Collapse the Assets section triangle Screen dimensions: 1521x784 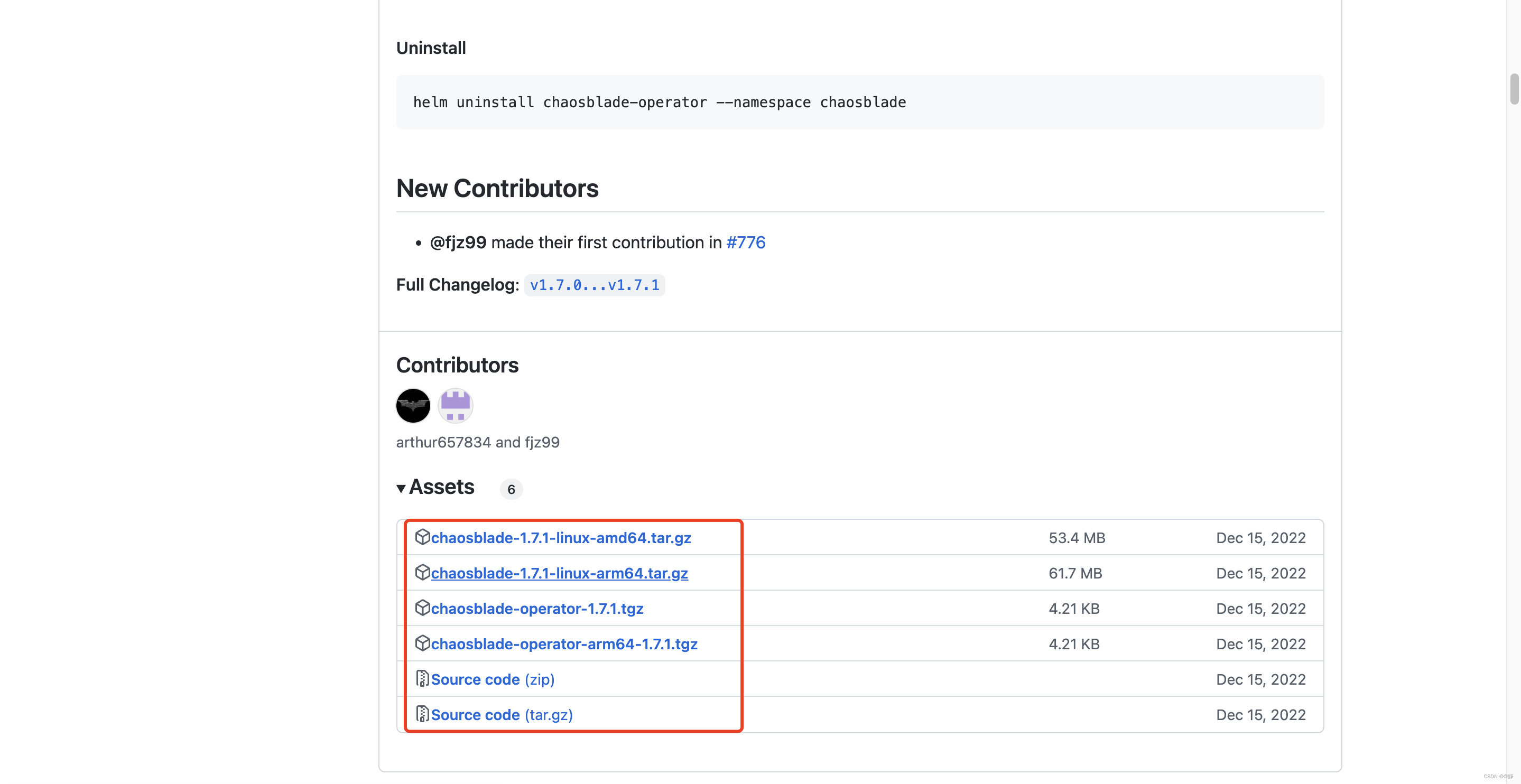pos(401,488)
